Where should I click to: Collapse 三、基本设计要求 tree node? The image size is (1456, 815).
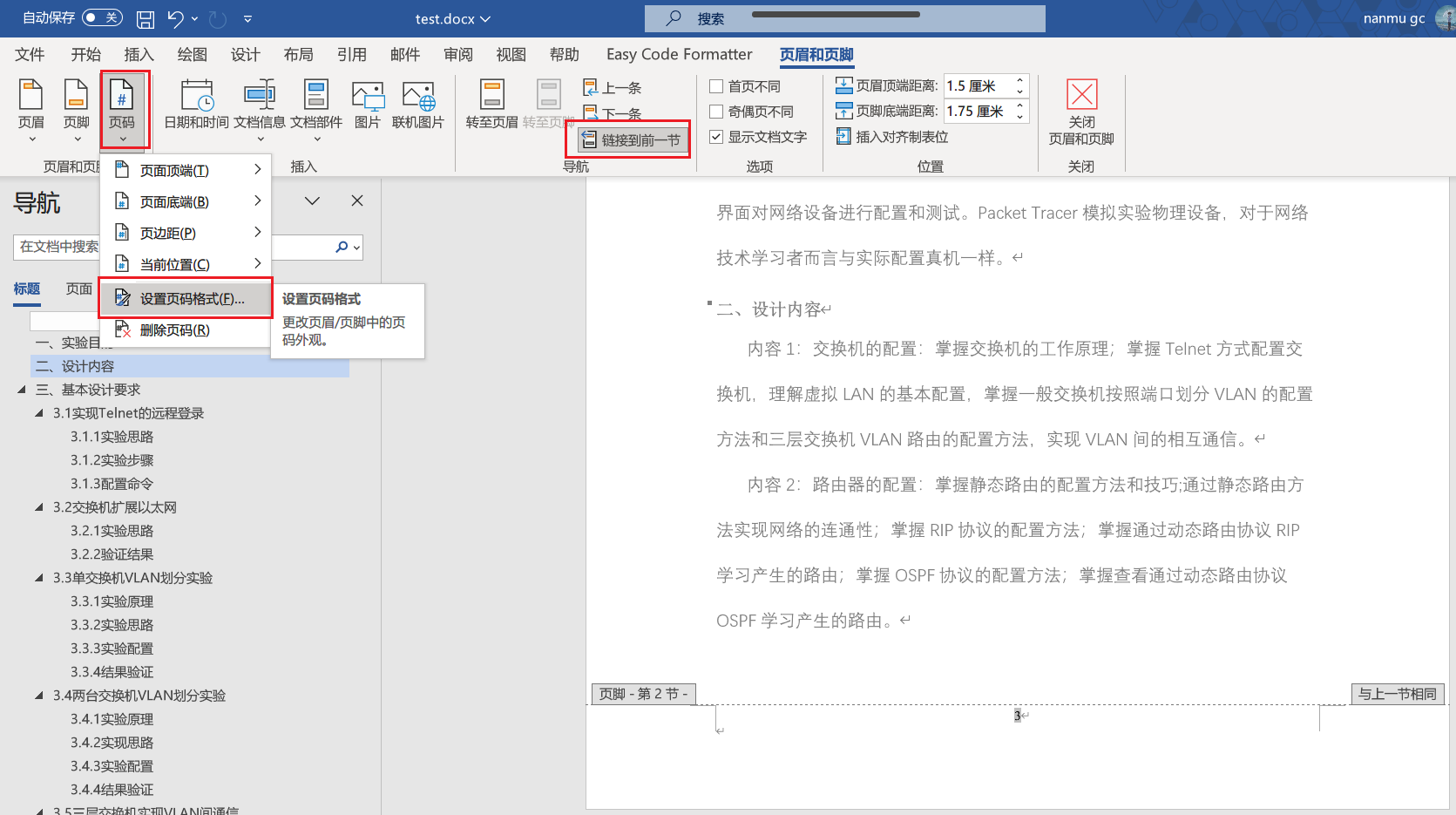[x=22, y=390]
